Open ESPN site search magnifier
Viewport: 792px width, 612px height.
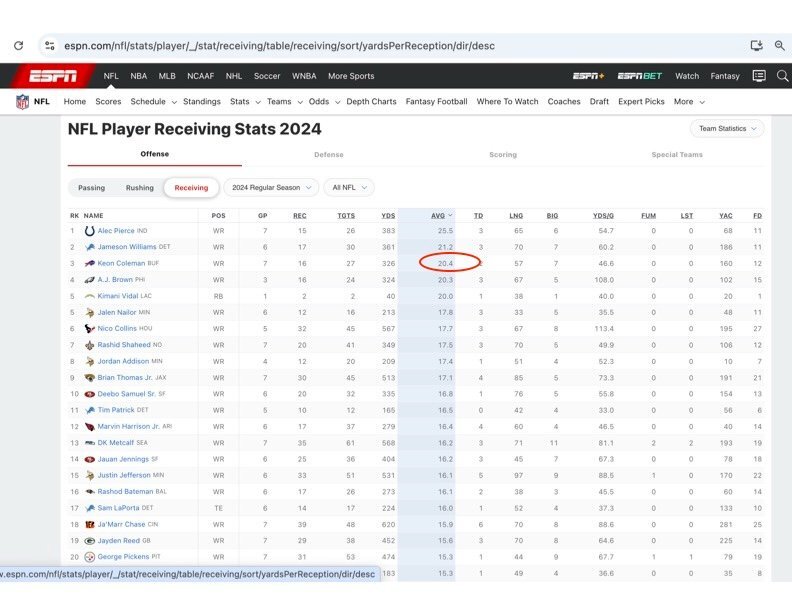point(782,76)
